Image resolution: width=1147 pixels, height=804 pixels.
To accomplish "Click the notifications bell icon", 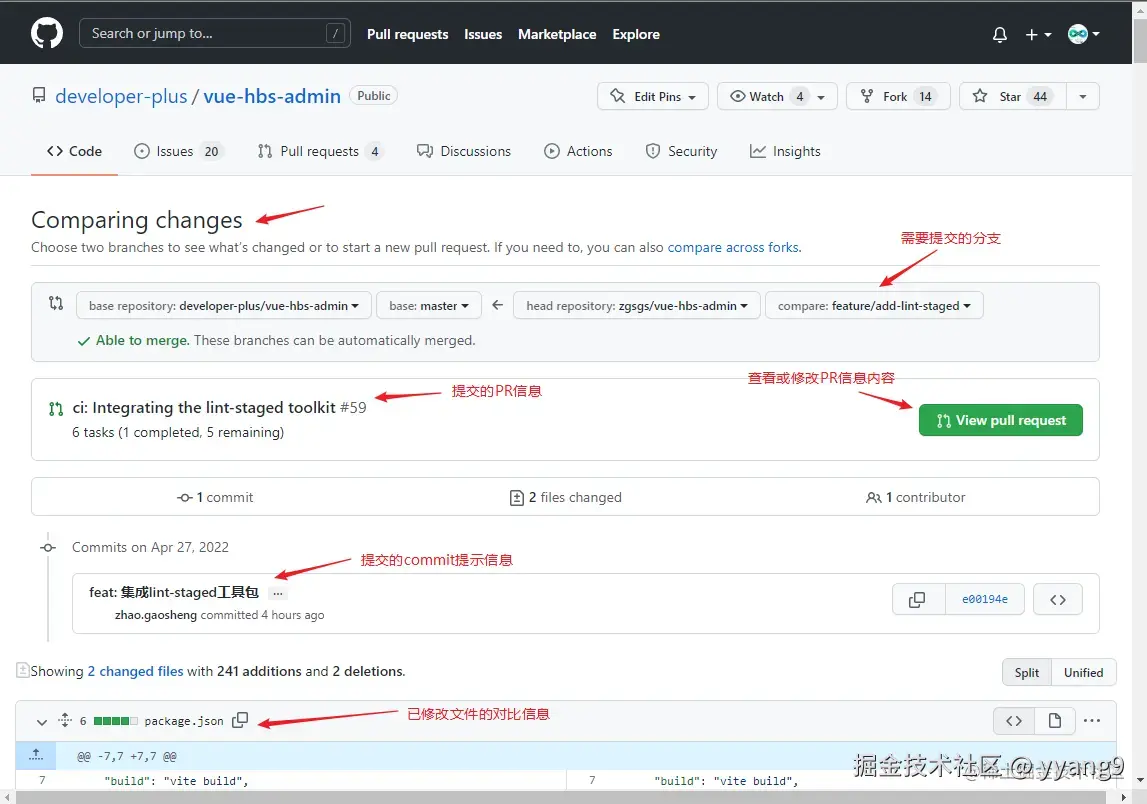I will pyautogui.click(x=999, y=34).
